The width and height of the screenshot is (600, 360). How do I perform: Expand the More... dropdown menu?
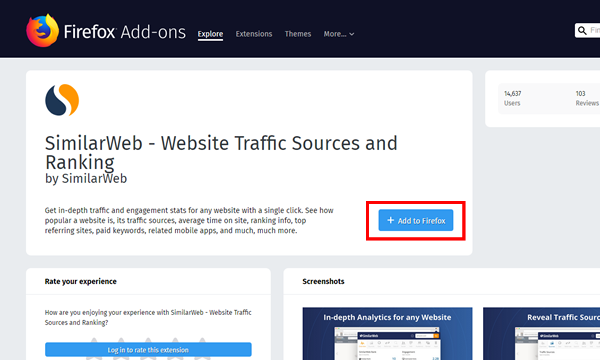click(339, 34)
